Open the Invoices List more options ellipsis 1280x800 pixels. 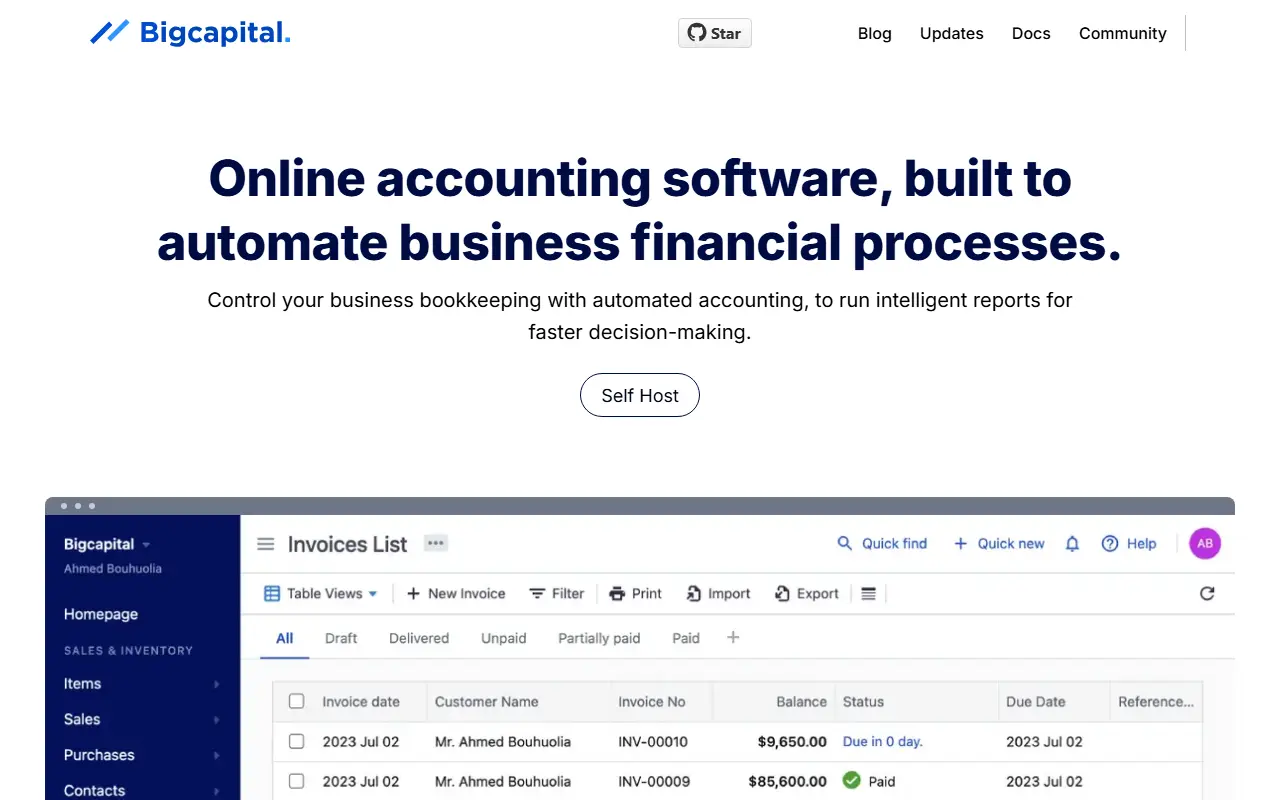click(435, 543)
